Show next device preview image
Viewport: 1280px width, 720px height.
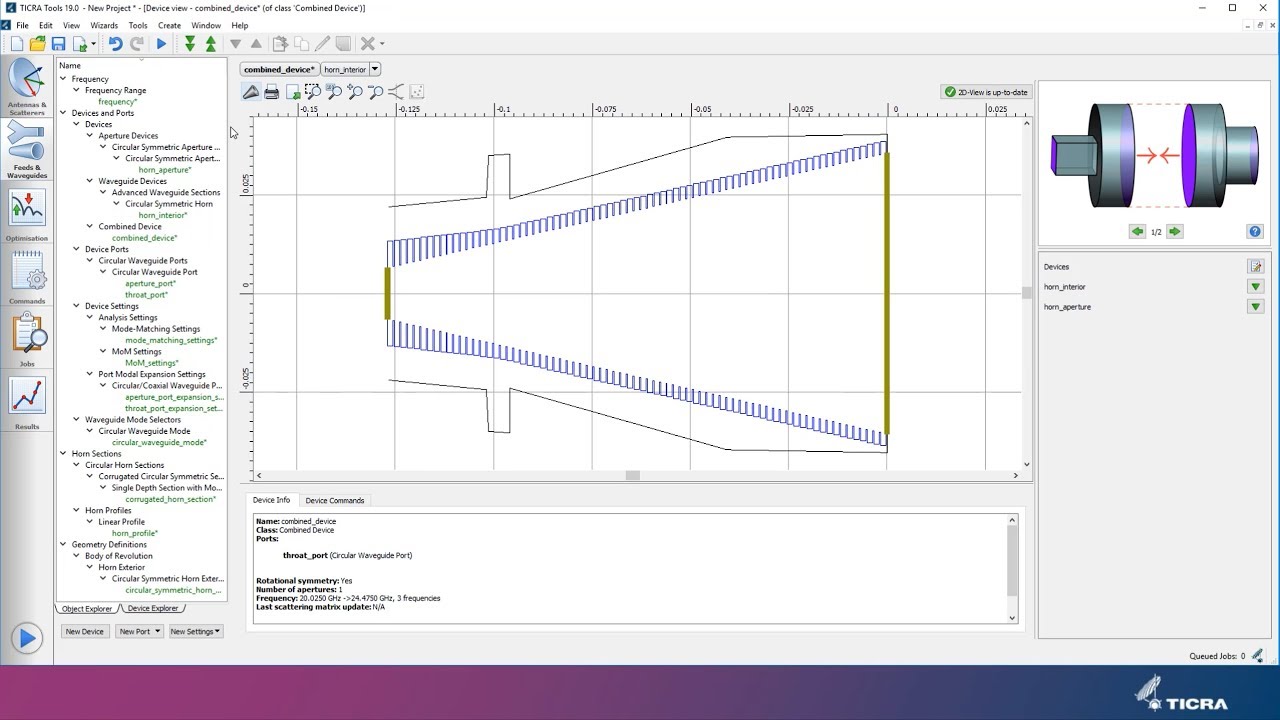pyautogui.click(x=1175, y=231)
